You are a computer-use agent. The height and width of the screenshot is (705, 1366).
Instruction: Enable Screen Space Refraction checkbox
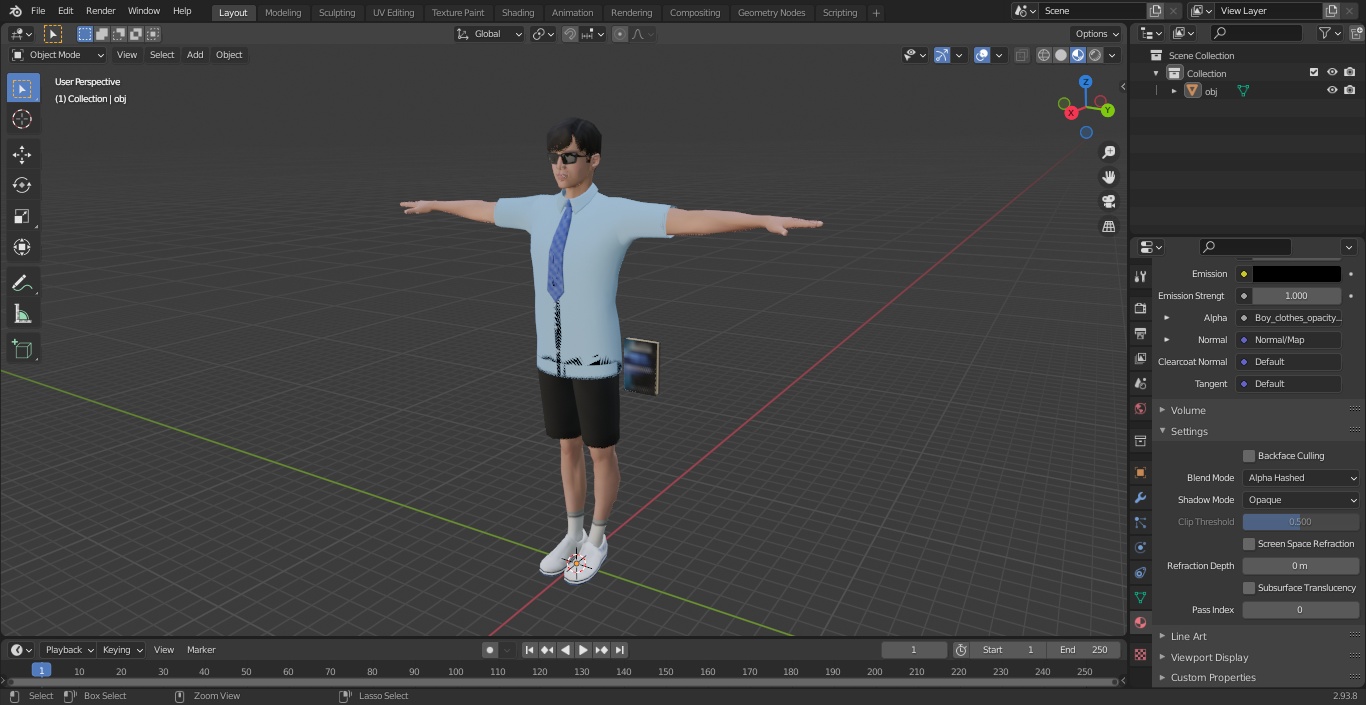coord(1249,544)
